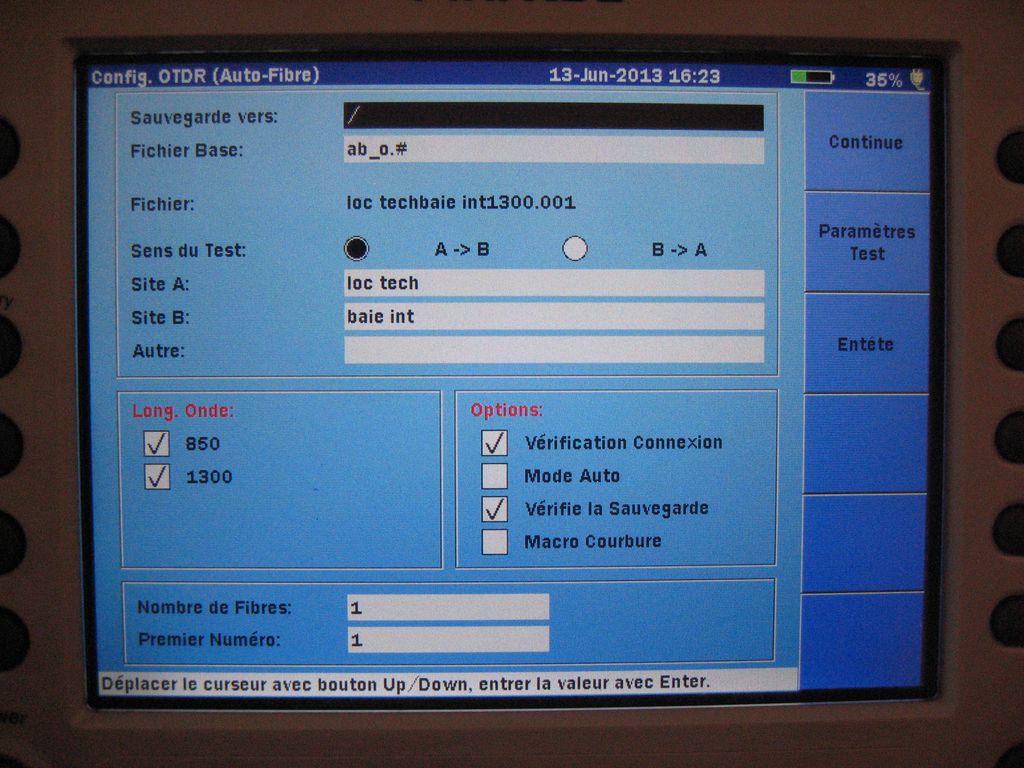Viewport: 1024px width, 768px height.
Task: Edit the Nombre de Fibres field
Action: coord(448,607)
